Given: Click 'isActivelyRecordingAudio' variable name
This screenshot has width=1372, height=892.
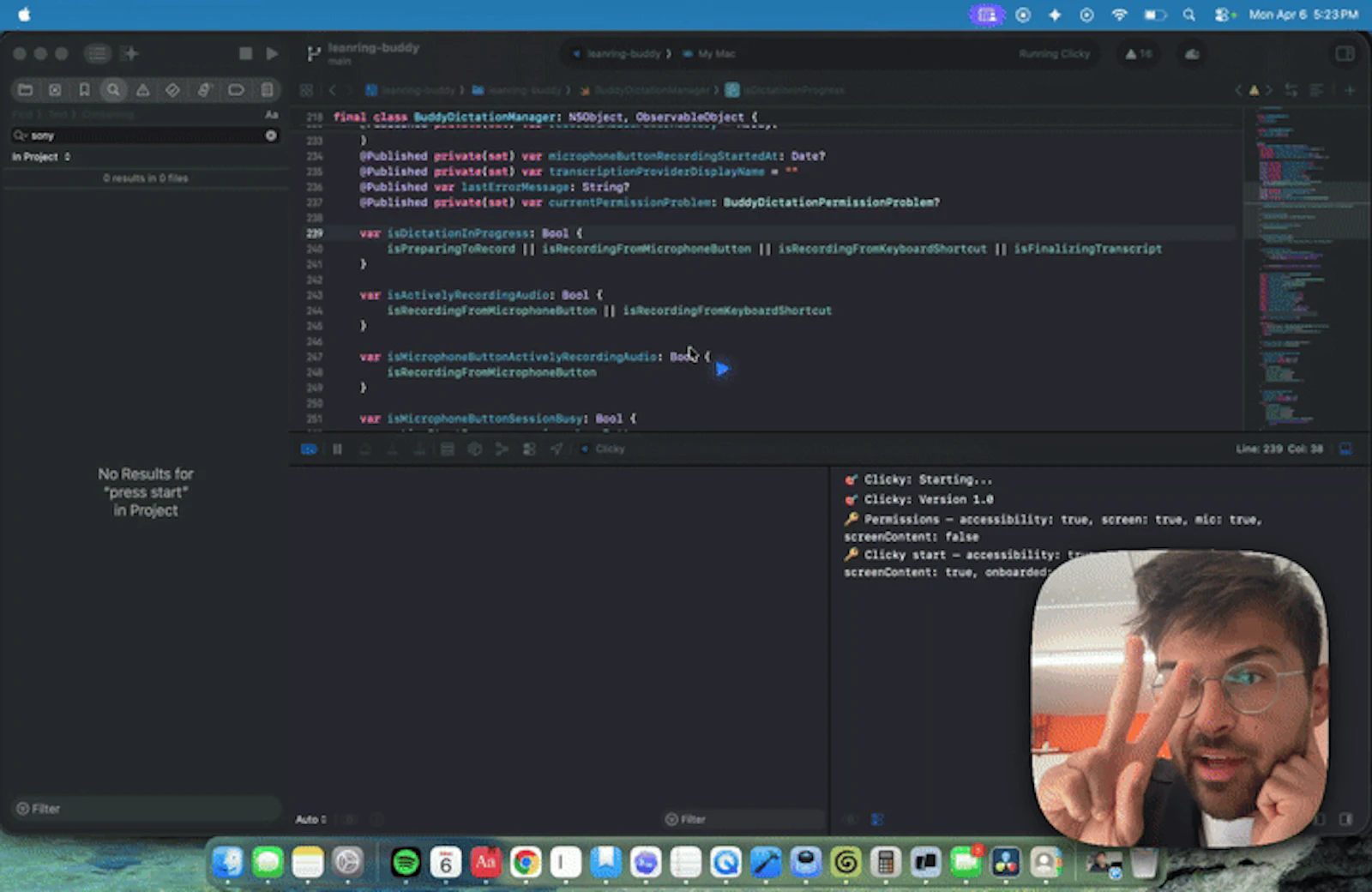Looking at the screenshot, I should [x=467, y=295].
